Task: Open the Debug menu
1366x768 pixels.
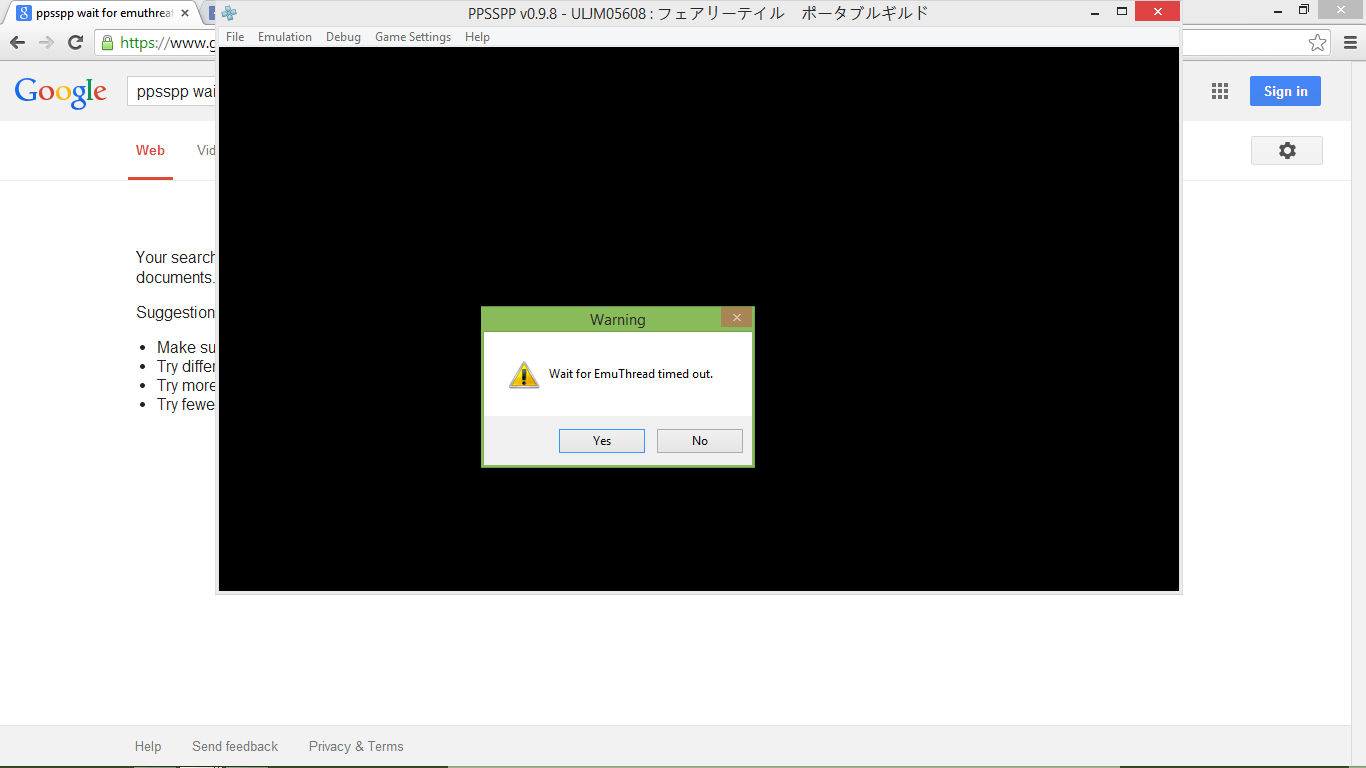Action: click(x=343, y=37)
